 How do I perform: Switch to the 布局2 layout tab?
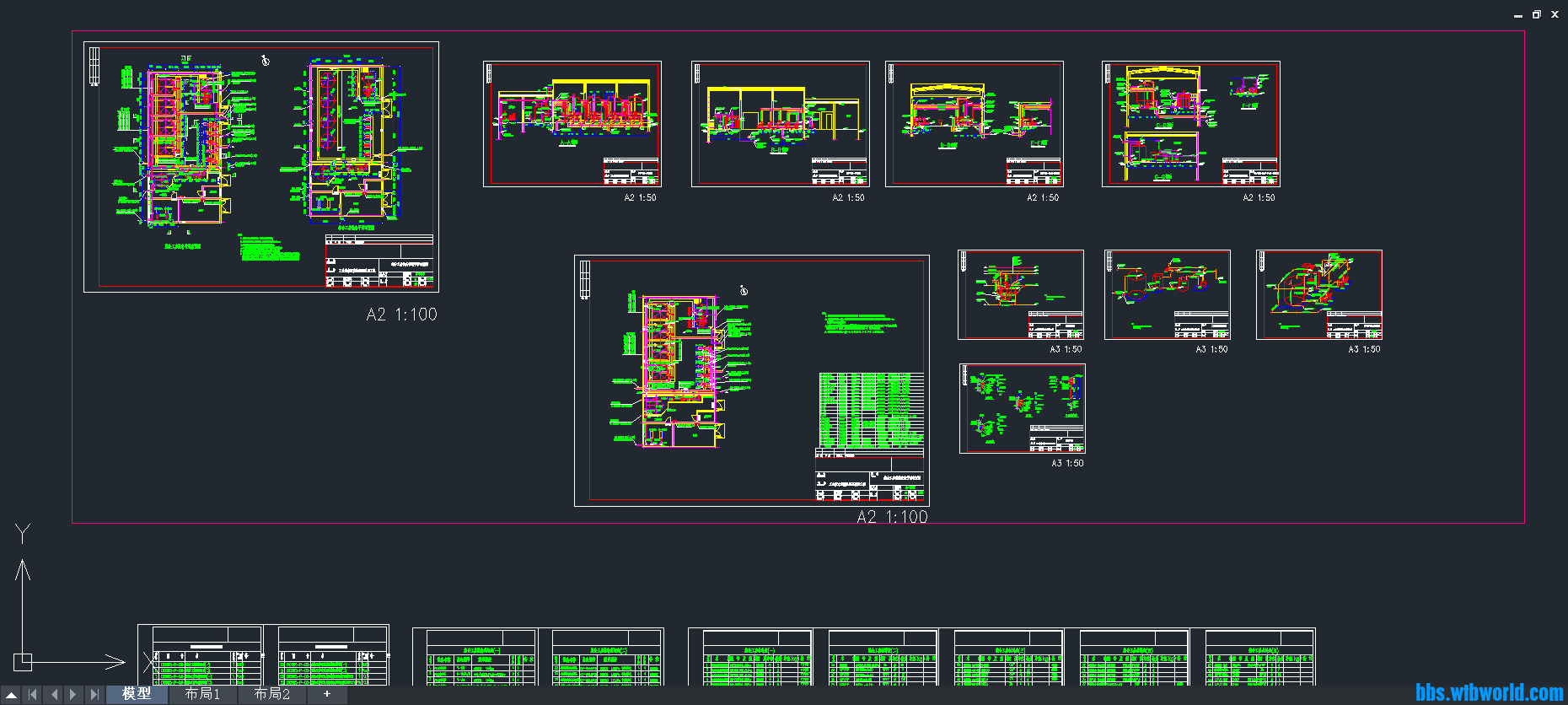[x=271, y=694]
